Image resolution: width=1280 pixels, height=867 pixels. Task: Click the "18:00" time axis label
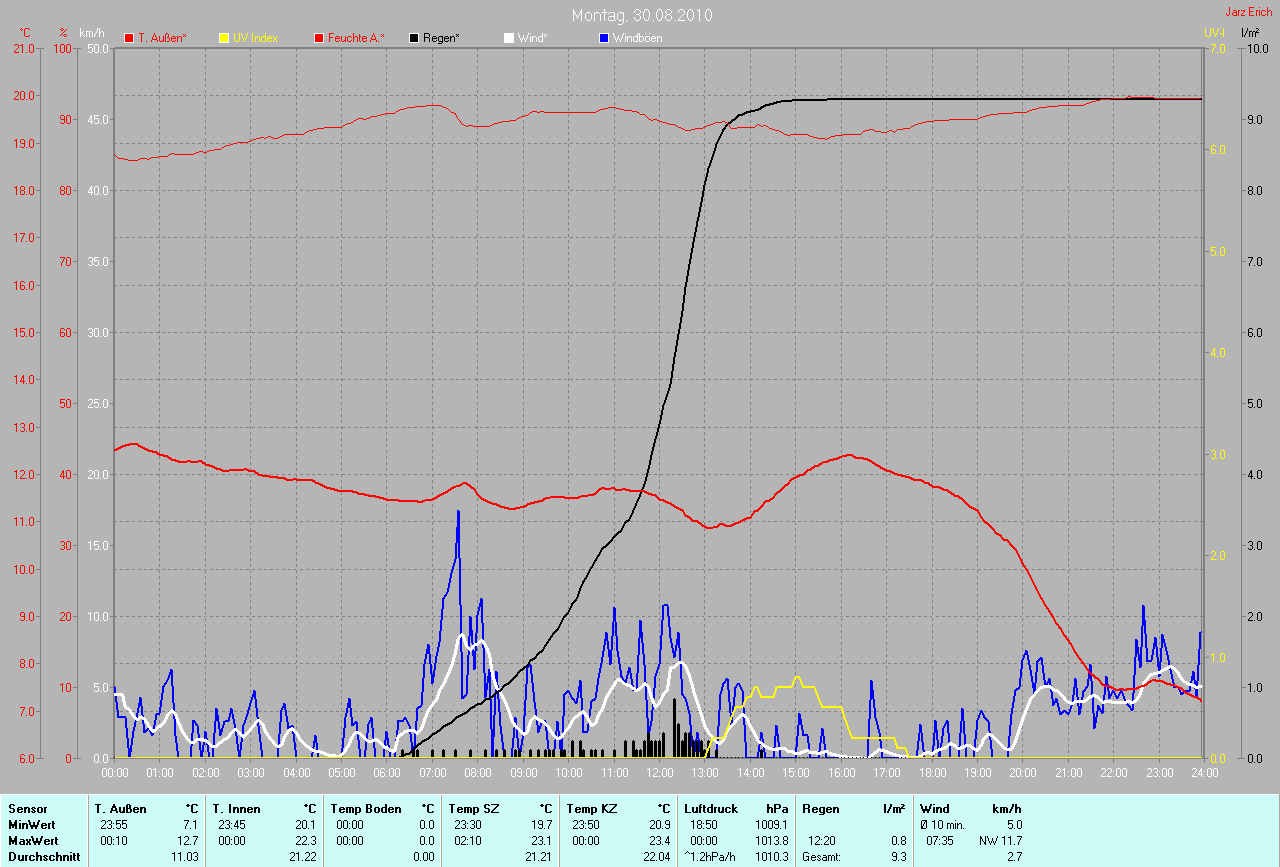(x=932, y=773)
